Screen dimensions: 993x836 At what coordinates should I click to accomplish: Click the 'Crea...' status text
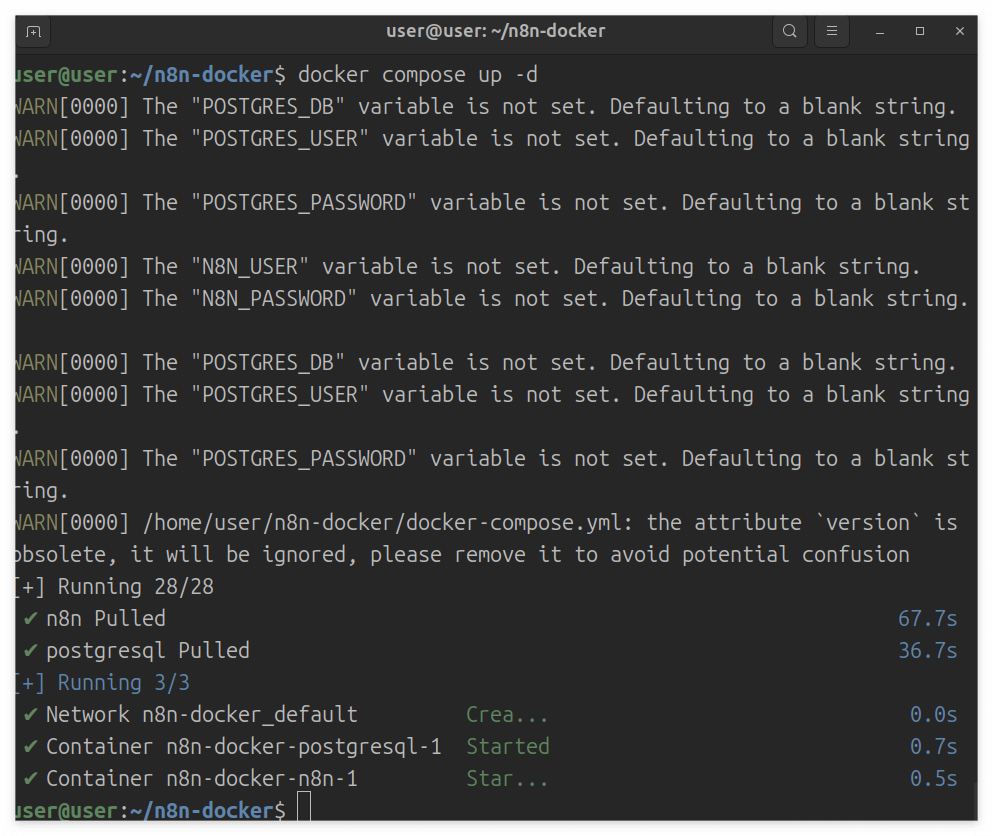(x=507, y=715)
